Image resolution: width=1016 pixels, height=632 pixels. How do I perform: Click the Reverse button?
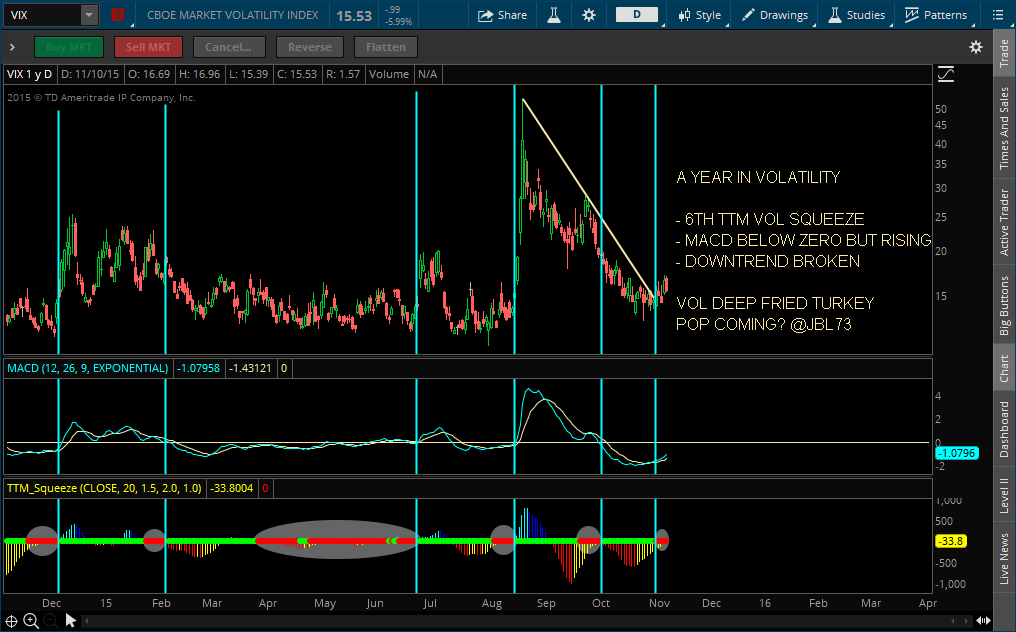click(309, 46)
